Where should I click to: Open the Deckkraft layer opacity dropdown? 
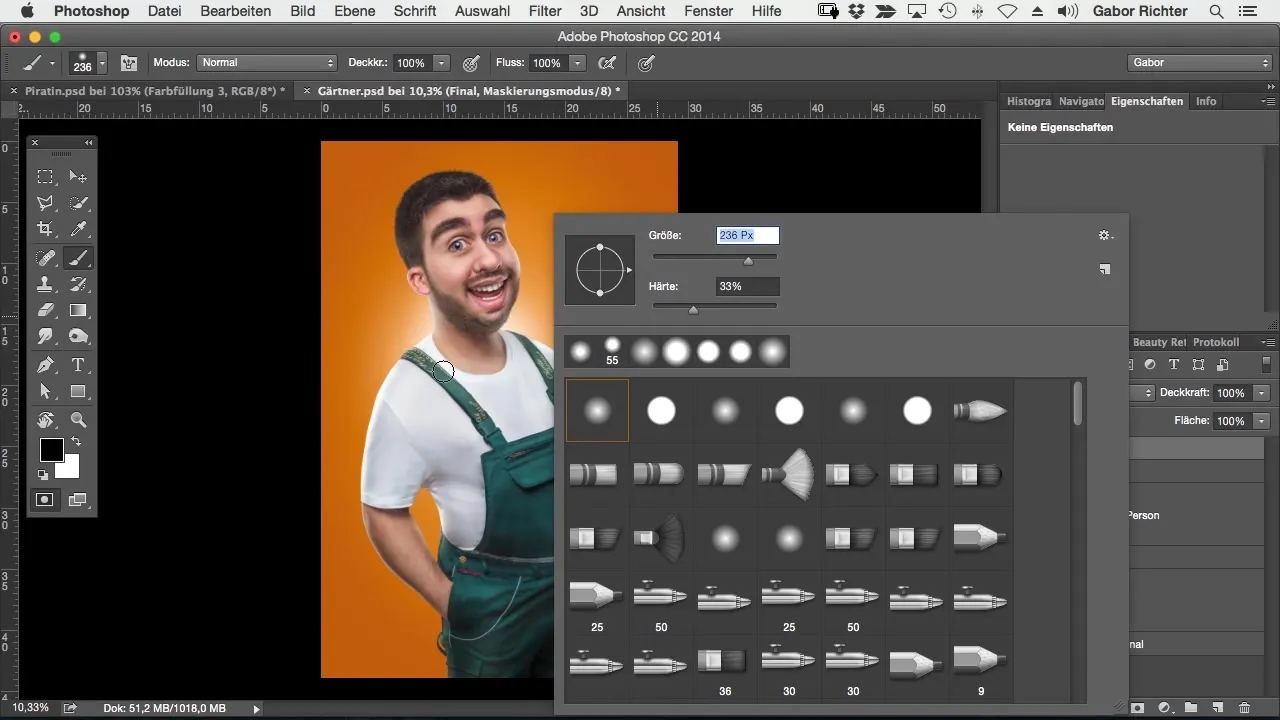[x=1262, y=393]
